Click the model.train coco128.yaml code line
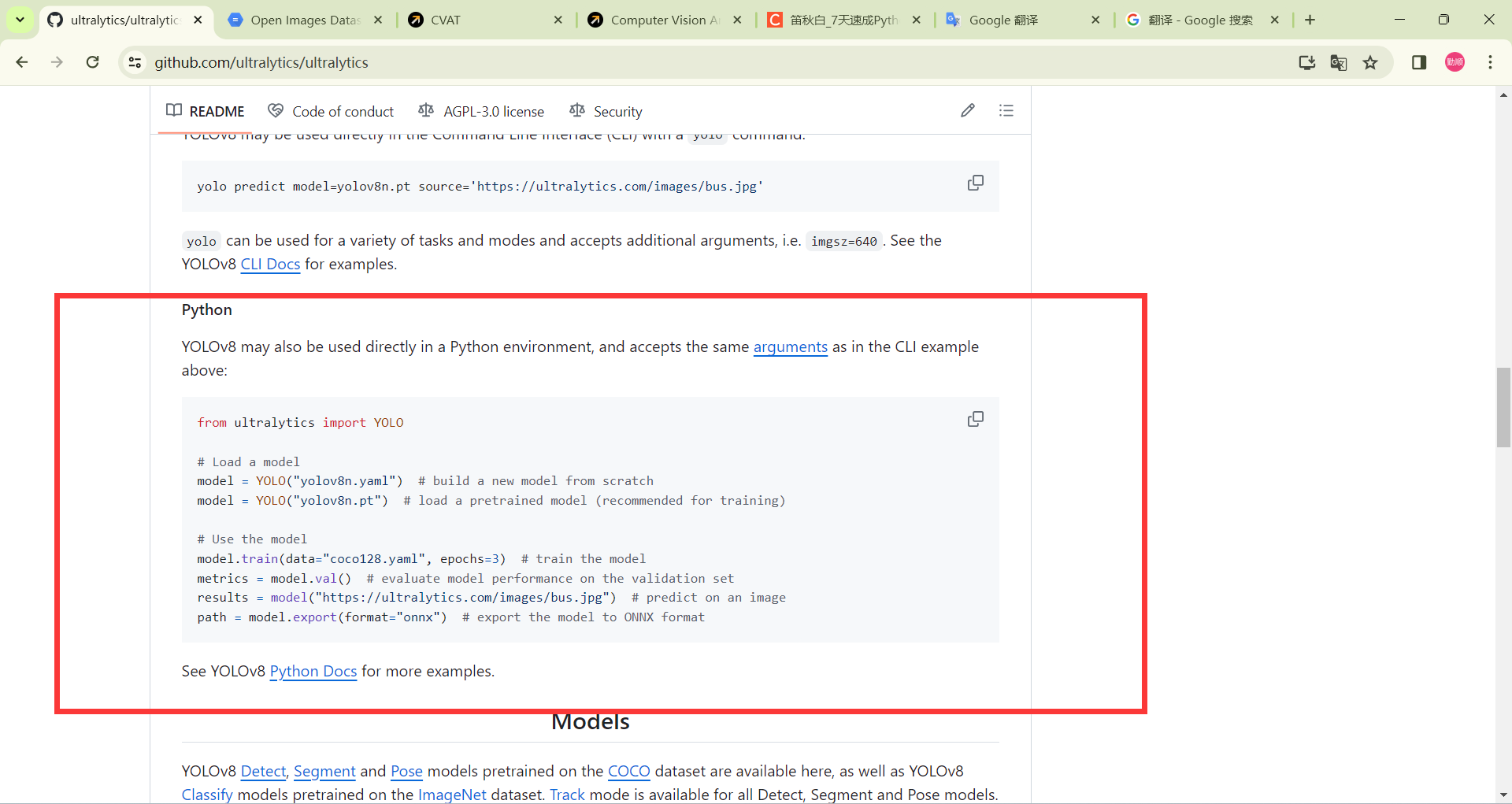The height and width of the screenshot is (804, 1512). click(x=421, y=559)
